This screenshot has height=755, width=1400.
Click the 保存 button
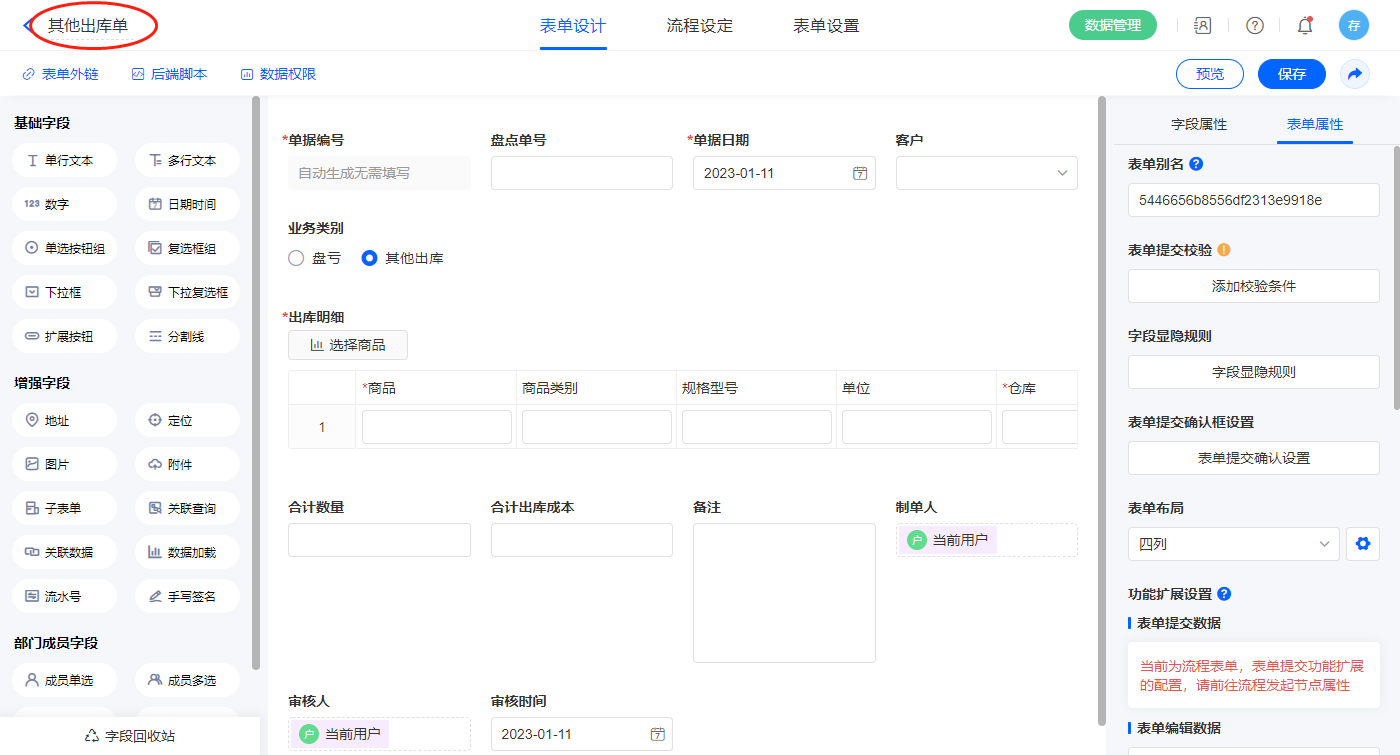[x=1291, y=74]
